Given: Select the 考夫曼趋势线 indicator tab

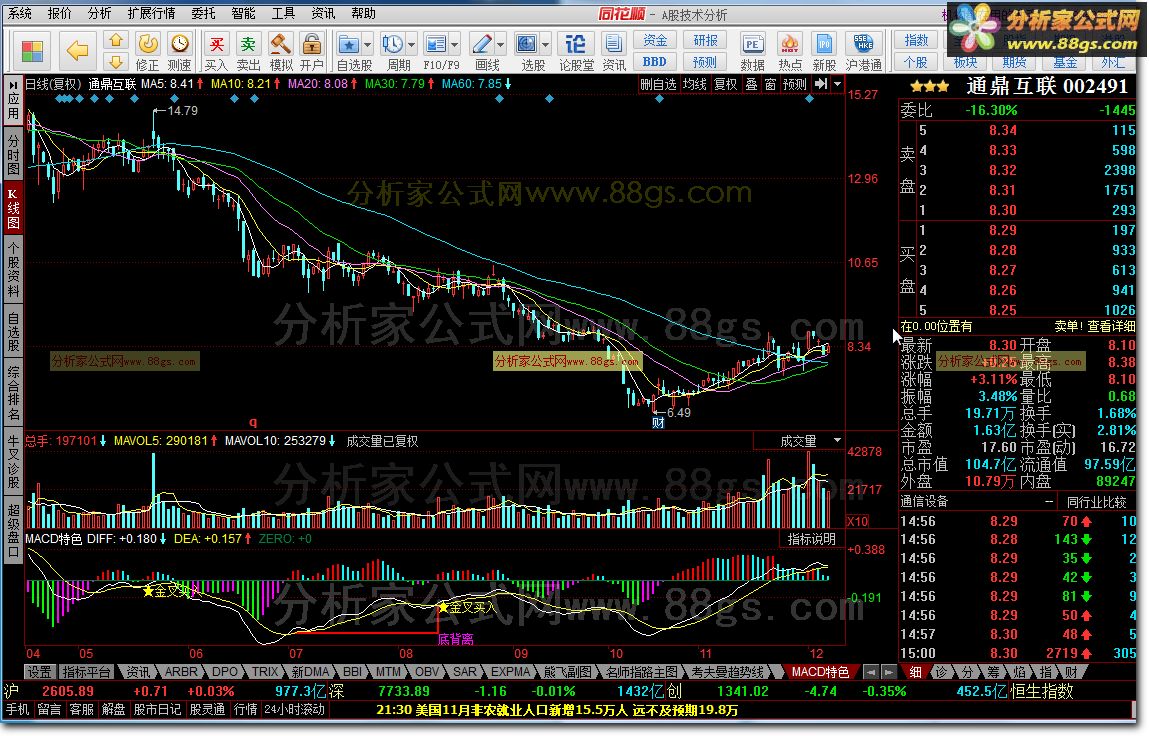Looking at the screenshot, I should coord(727,671).
